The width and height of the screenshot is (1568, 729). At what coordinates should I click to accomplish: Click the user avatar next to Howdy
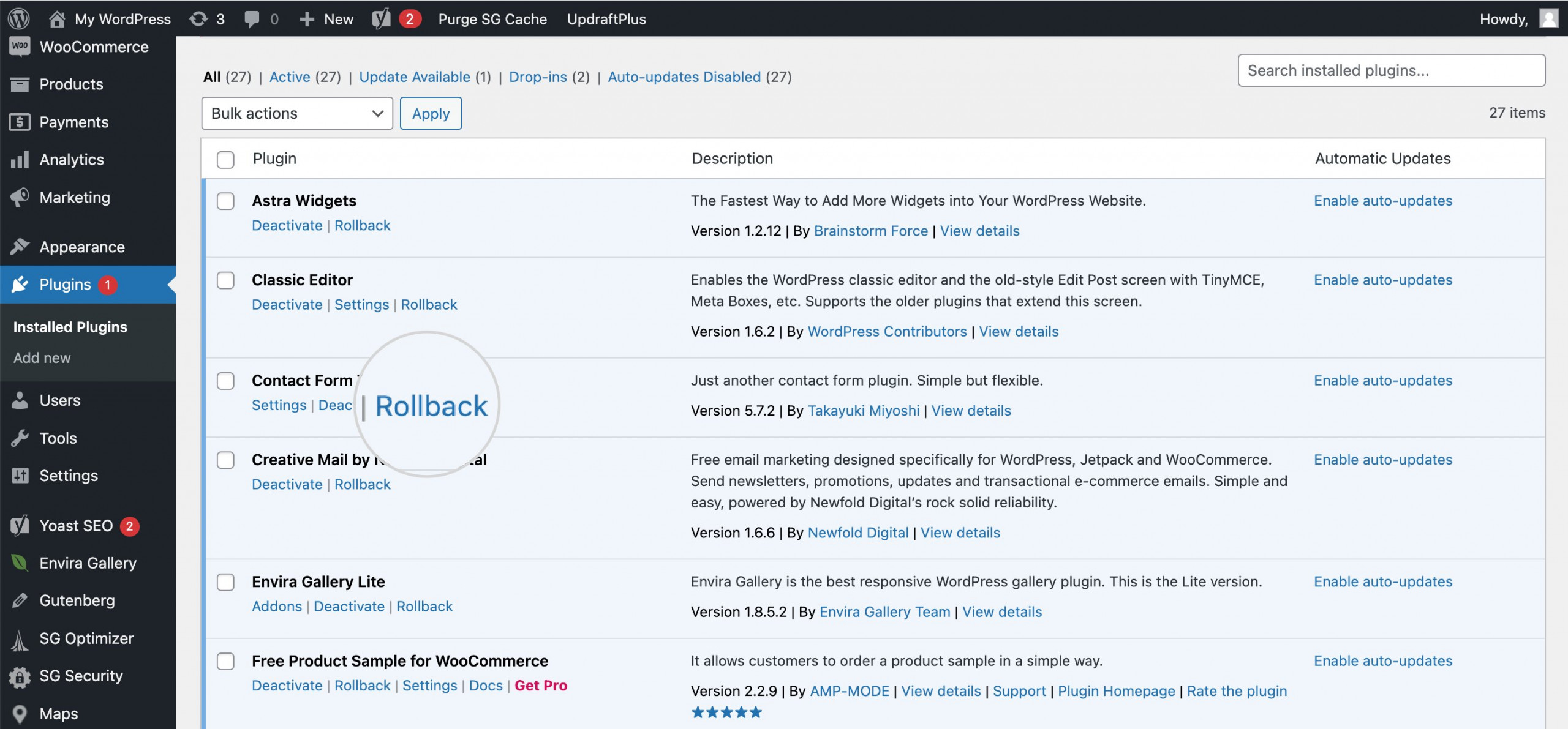pyautogui.click(x=1549, y=18)
